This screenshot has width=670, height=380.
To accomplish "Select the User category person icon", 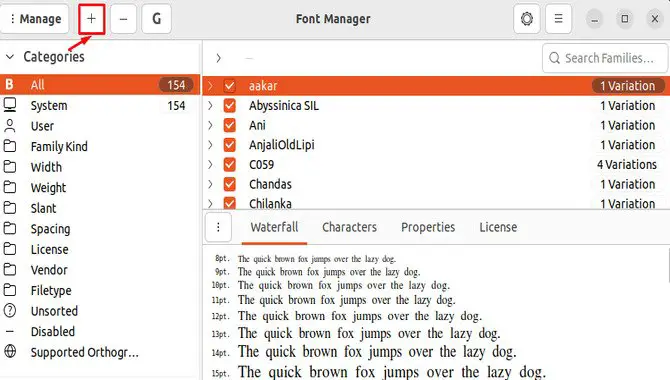I will tap(10, 126).
